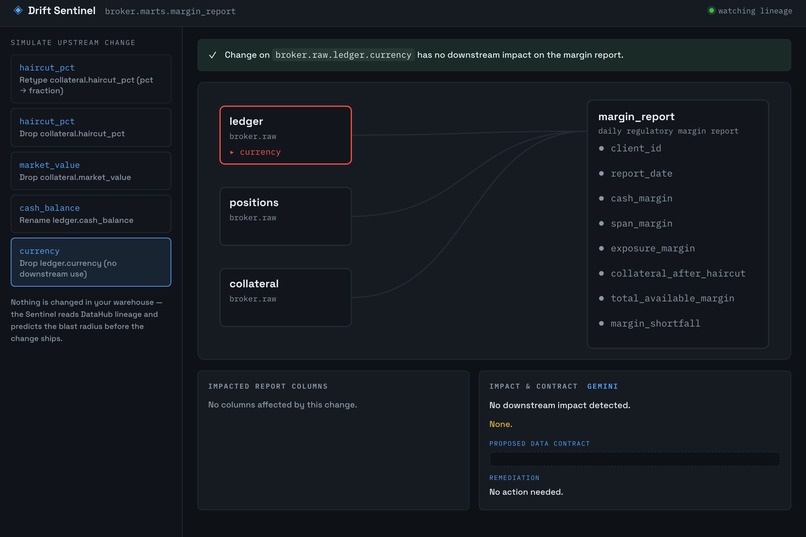Screen dimensions: 806x537
Task: Click the margin_report node title
Action: [x=636, y=117]
